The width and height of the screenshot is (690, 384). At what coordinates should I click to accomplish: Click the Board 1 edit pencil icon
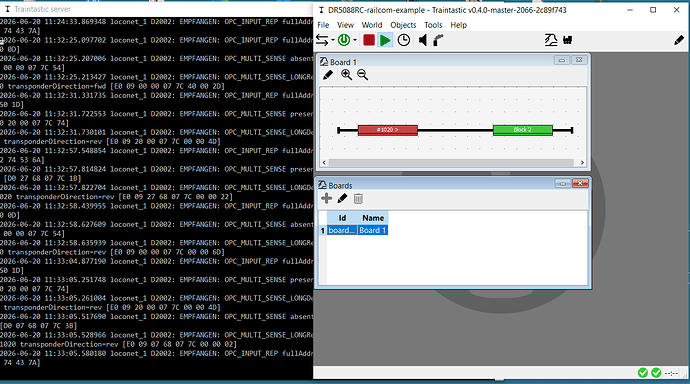point(327,75)
